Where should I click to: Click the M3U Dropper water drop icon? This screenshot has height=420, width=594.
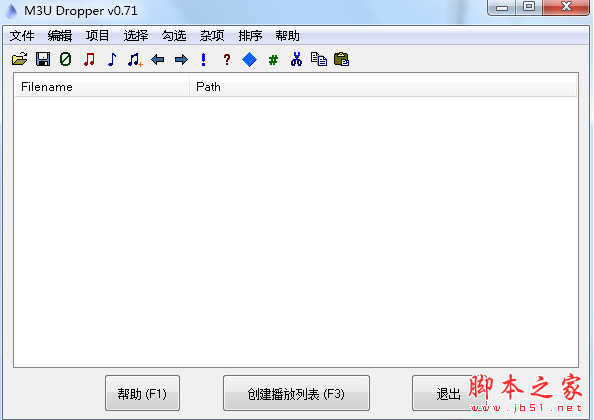pos(12,11)
